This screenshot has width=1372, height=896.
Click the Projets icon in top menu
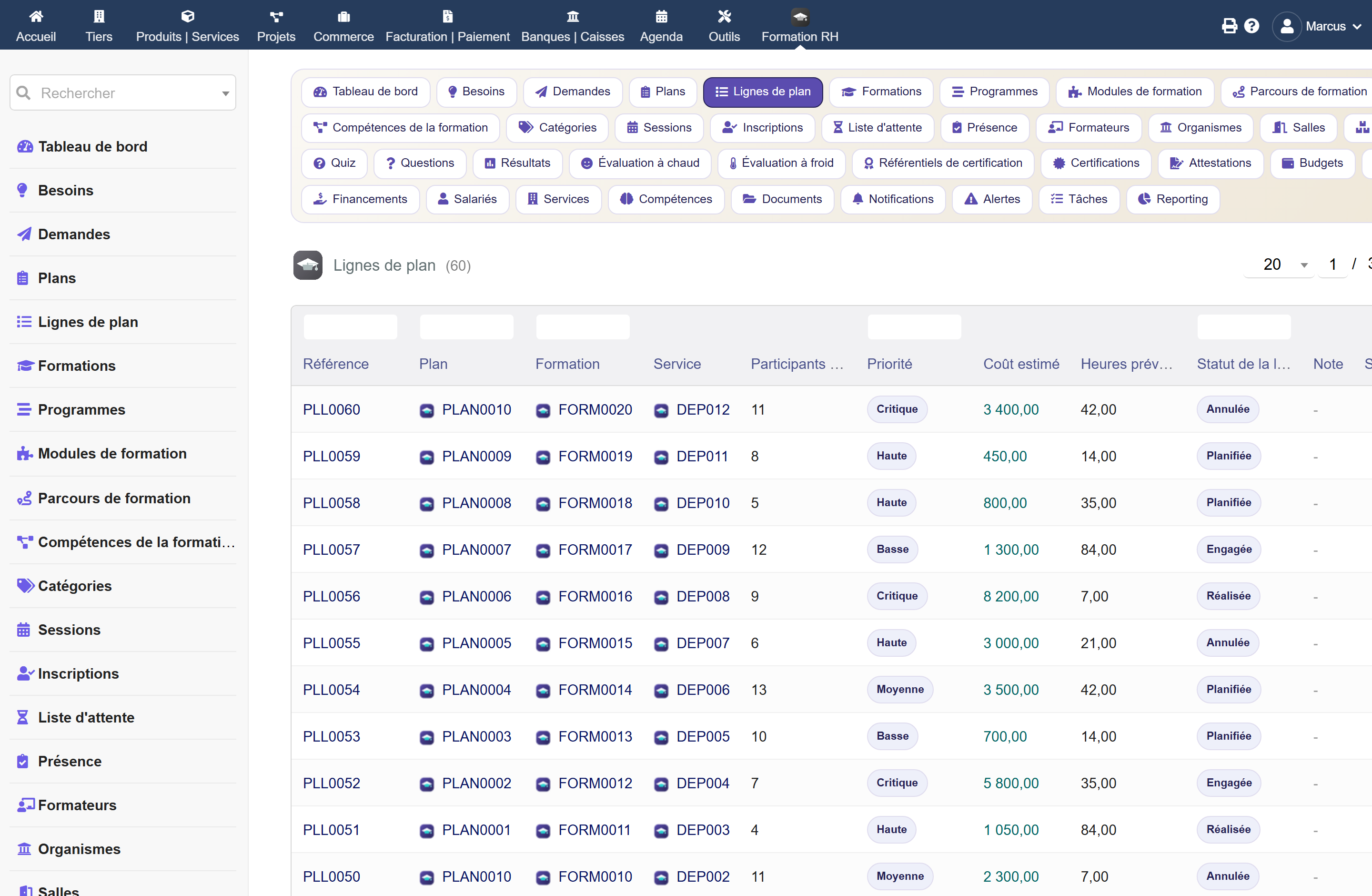(x=276, y=16)
